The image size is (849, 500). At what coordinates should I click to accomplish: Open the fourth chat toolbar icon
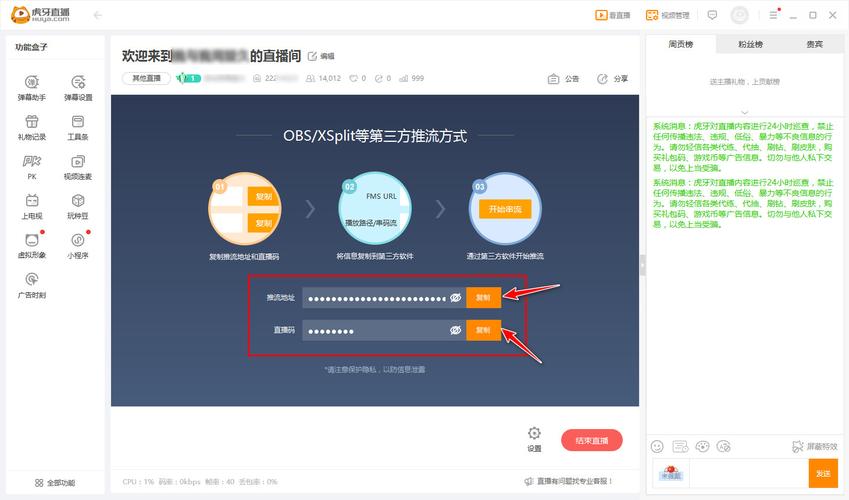[724, 446]
